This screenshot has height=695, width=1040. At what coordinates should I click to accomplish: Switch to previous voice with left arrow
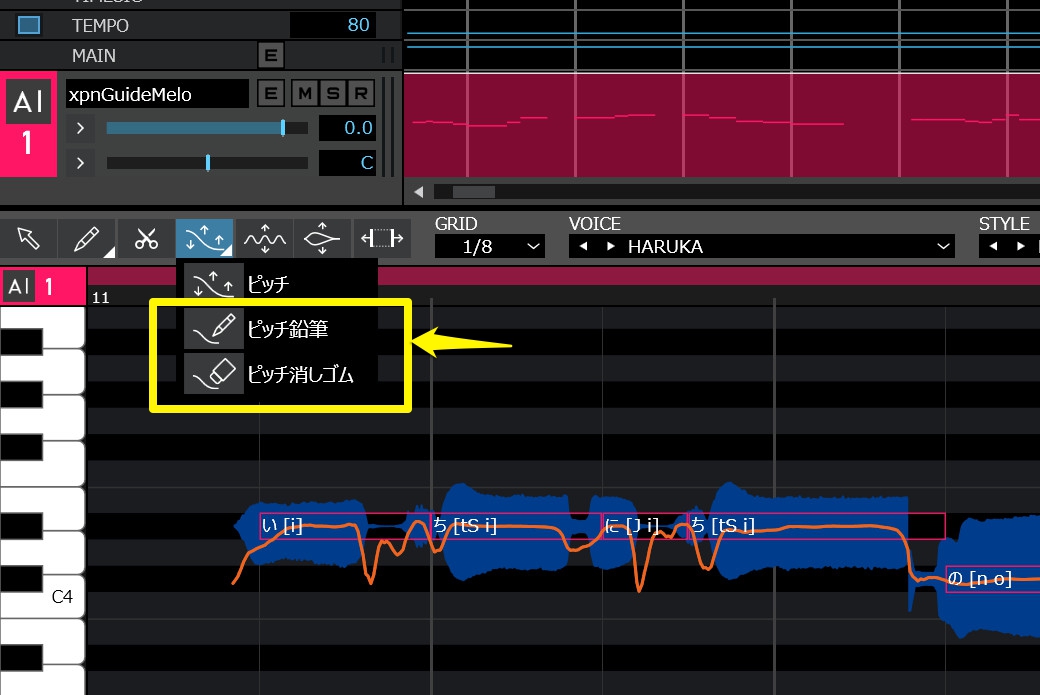click(584, 247)
